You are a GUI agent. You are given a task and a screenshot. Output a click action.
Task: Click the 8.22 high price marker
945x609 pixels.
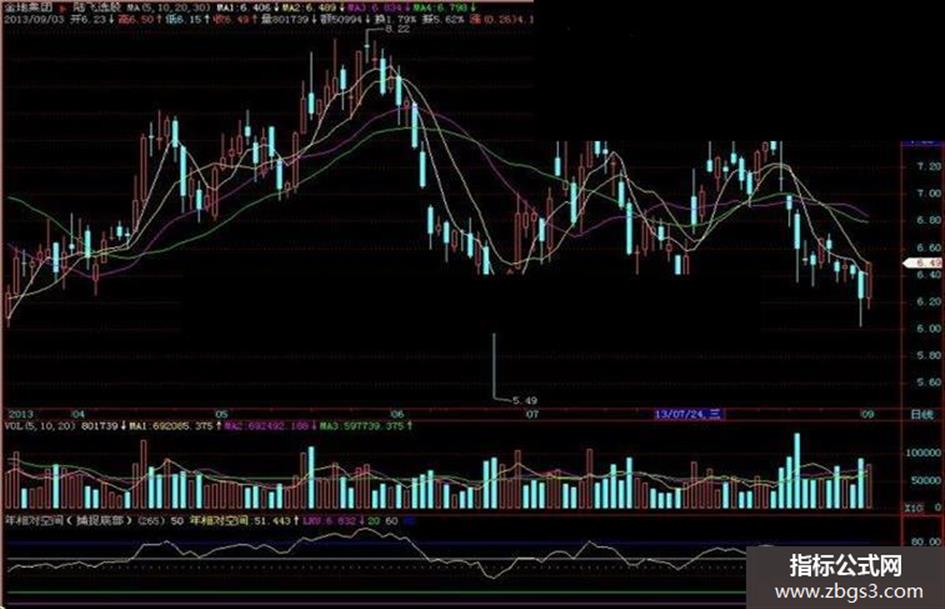tap(398, 29)
